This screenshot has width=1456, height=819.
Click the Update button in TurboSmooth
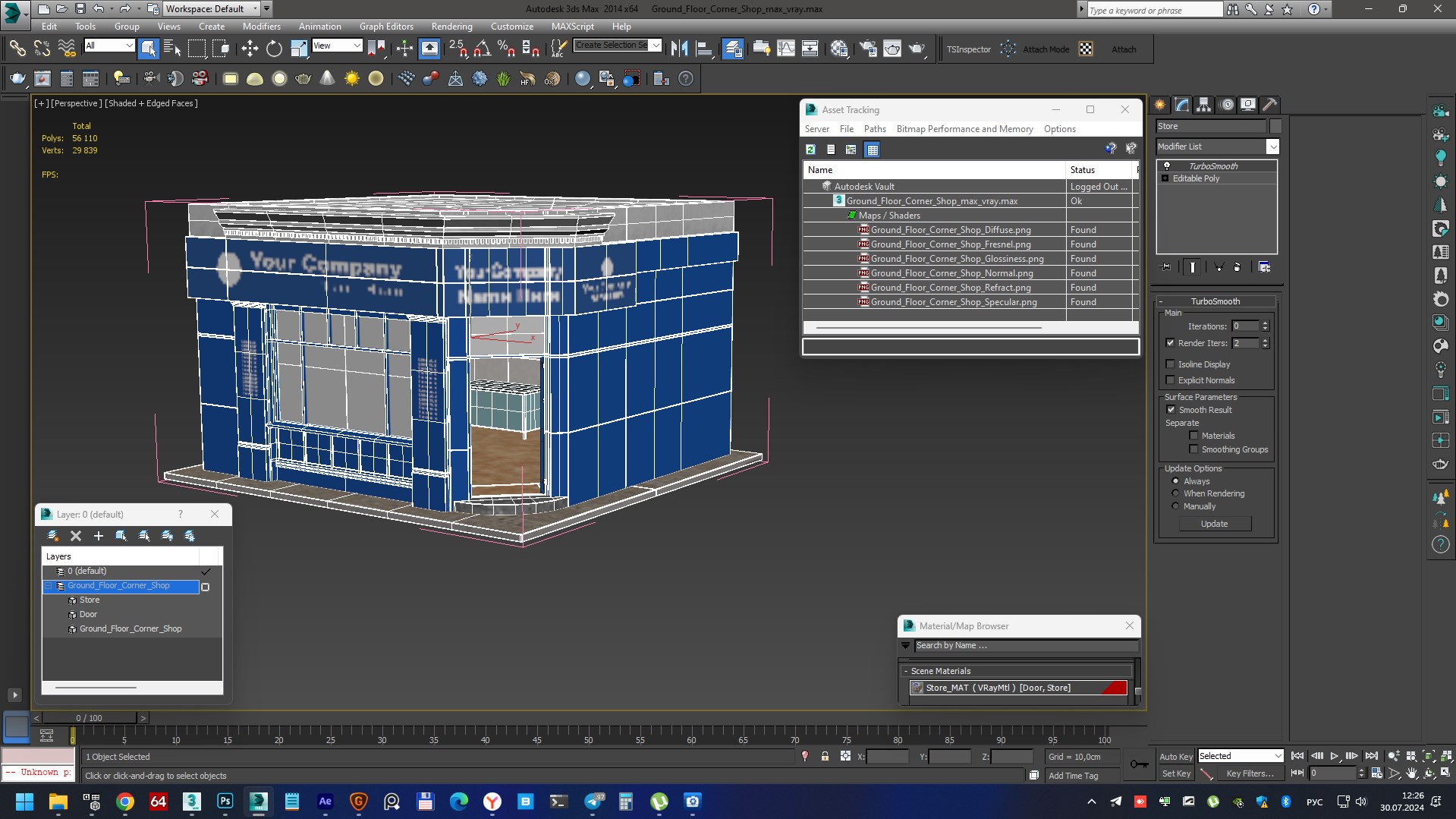pyautogui.click(x=1215, y=524)
